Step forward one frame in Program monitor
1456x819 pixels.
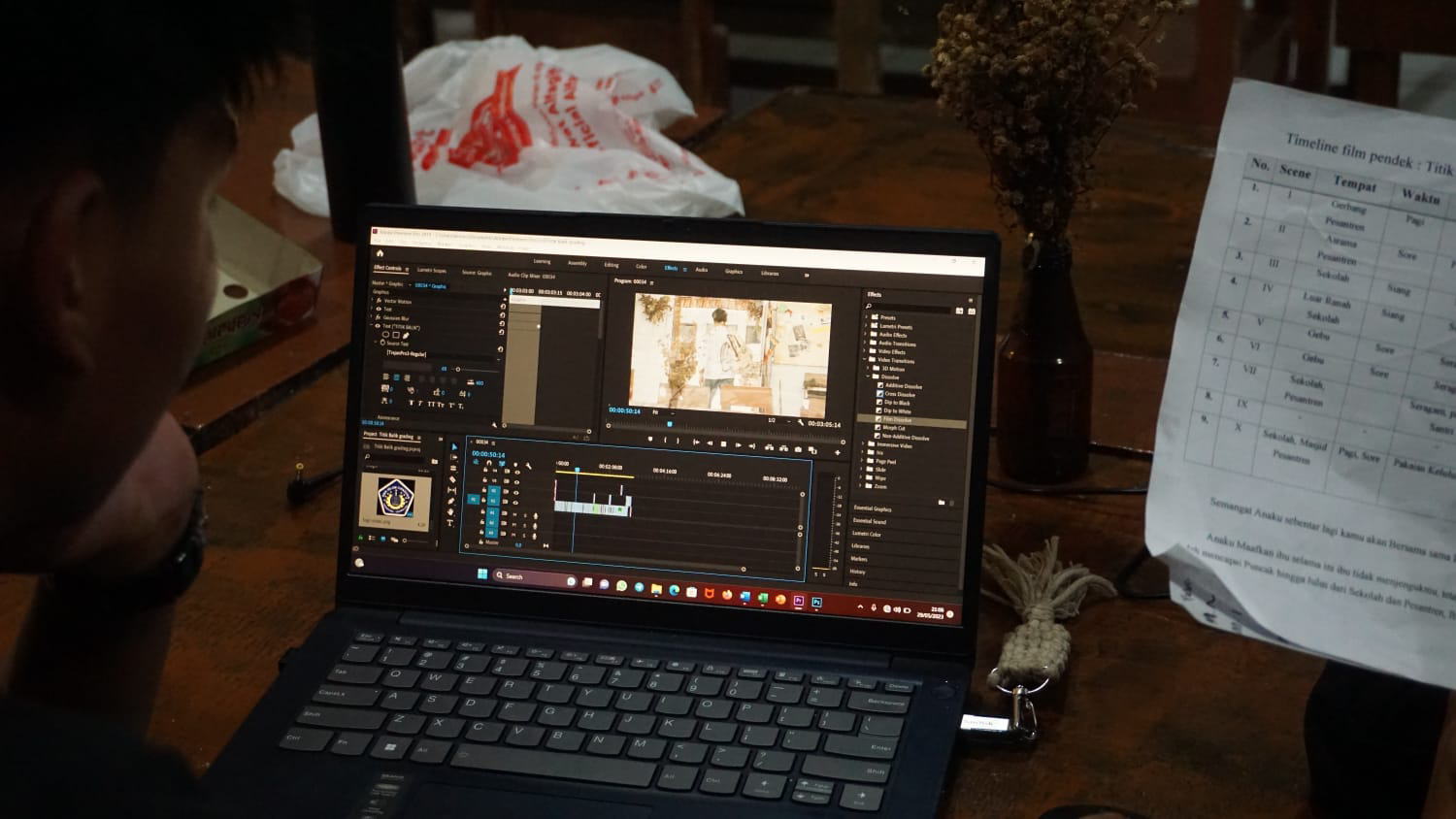click(738, 445)
